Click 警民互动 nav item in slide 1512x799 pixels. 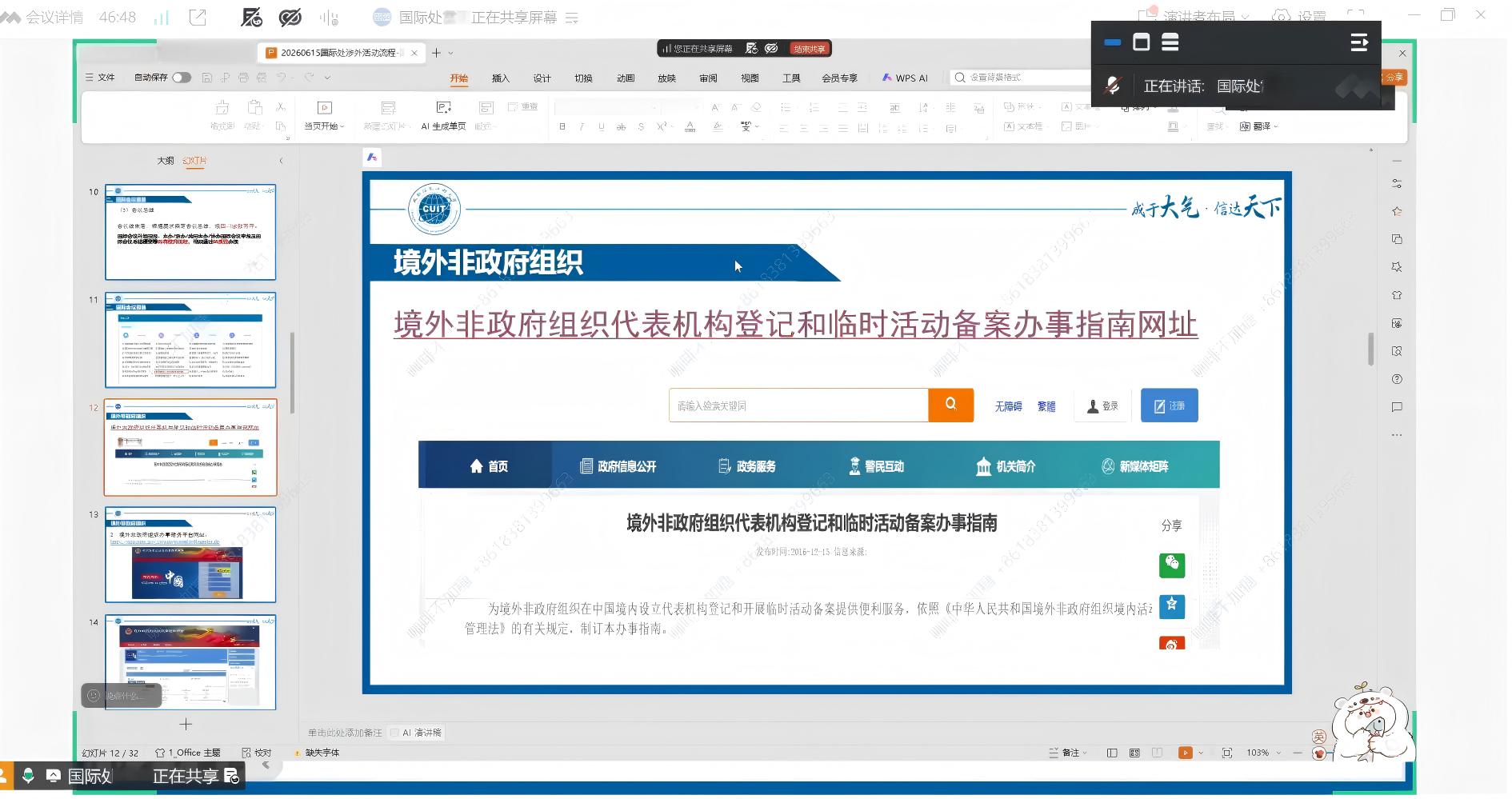tap(876, 465)
